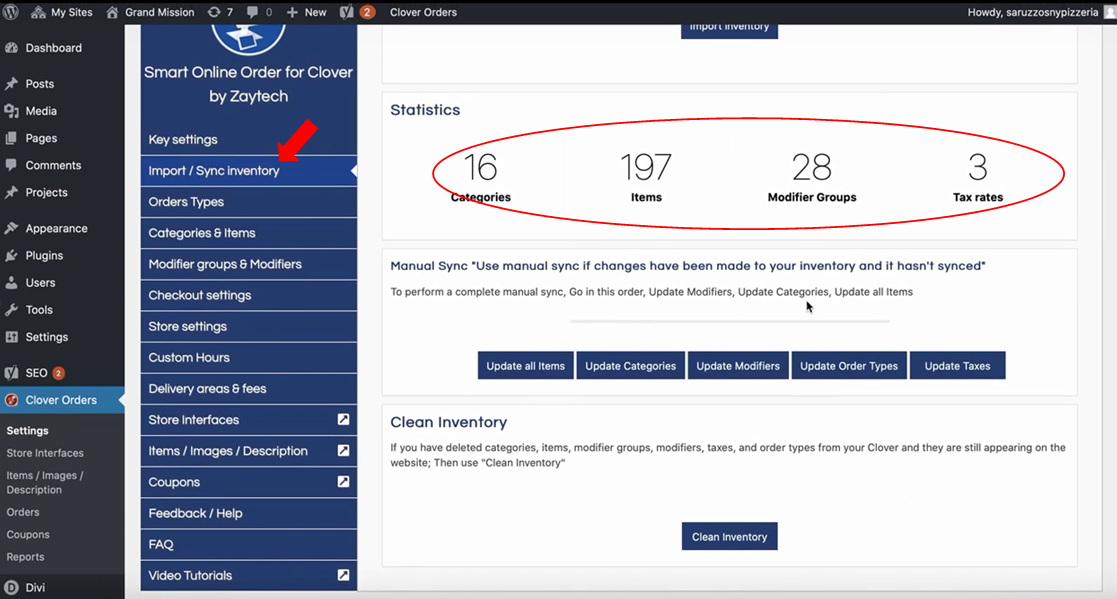The height and width of the screenshot is (599, 1117).
Task: Open Clover Orders in the admin bar
Action: 423,12
